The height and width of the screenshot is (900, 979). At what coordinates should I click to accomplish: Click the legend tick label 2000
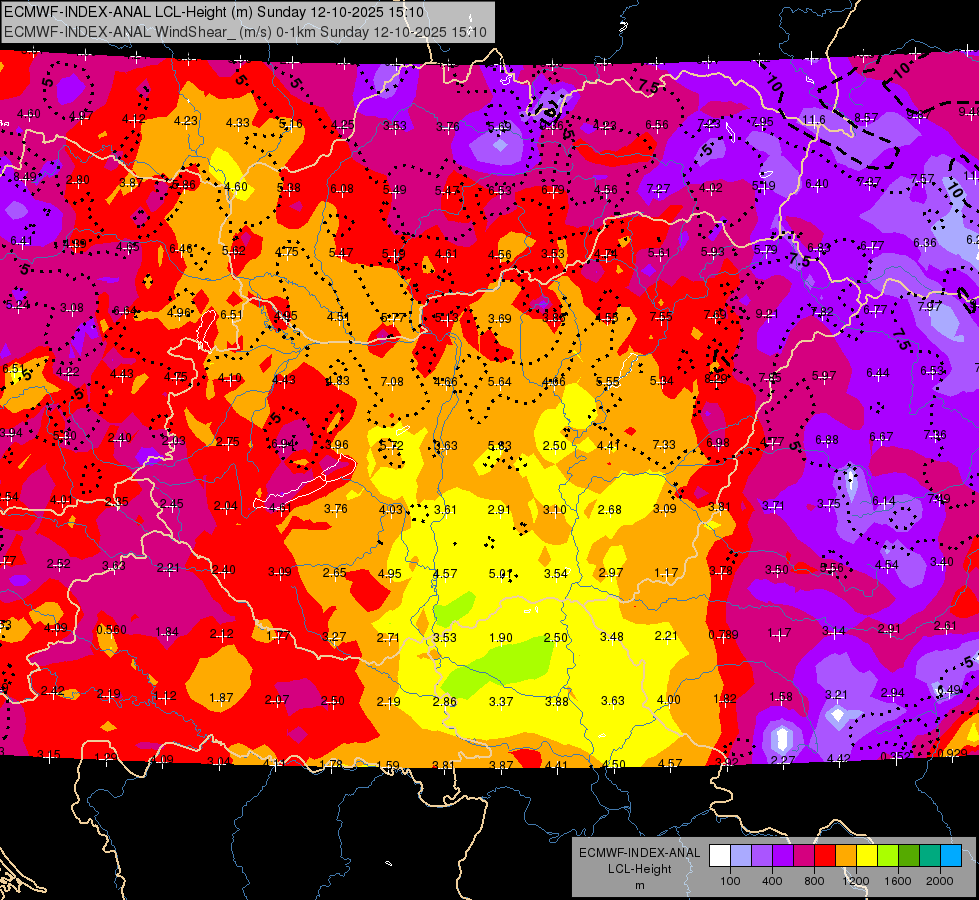[940, 881]
